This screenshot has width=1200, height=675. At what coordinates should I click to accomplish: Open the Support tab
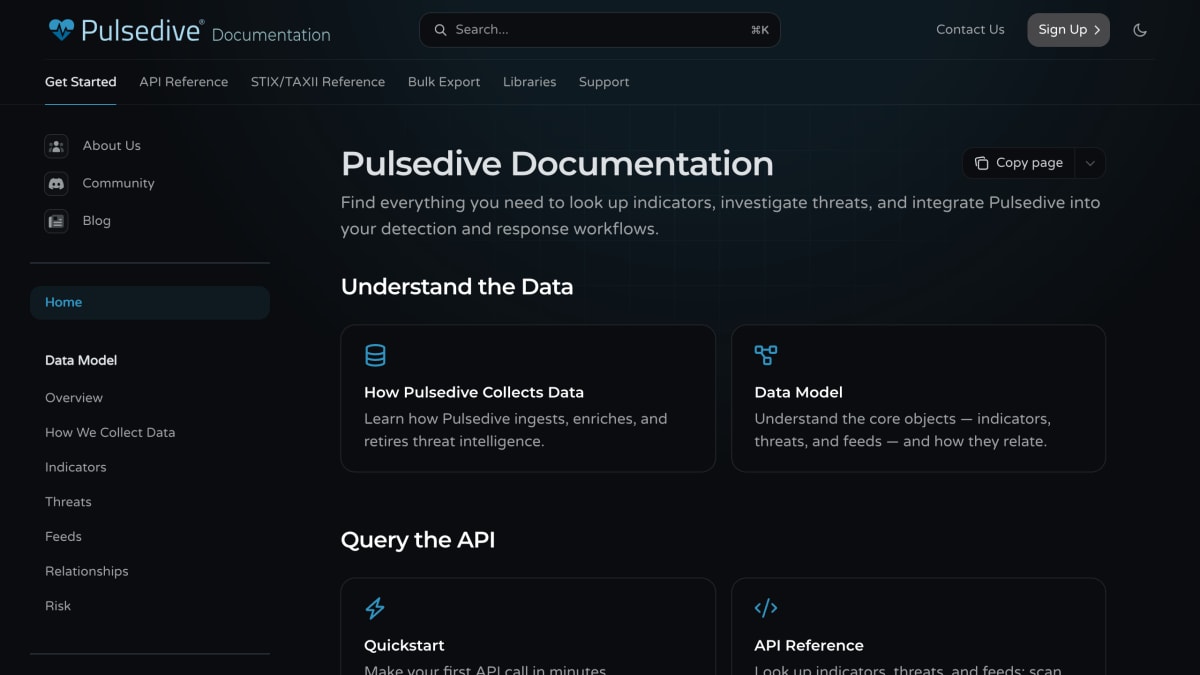coord(604,82)
